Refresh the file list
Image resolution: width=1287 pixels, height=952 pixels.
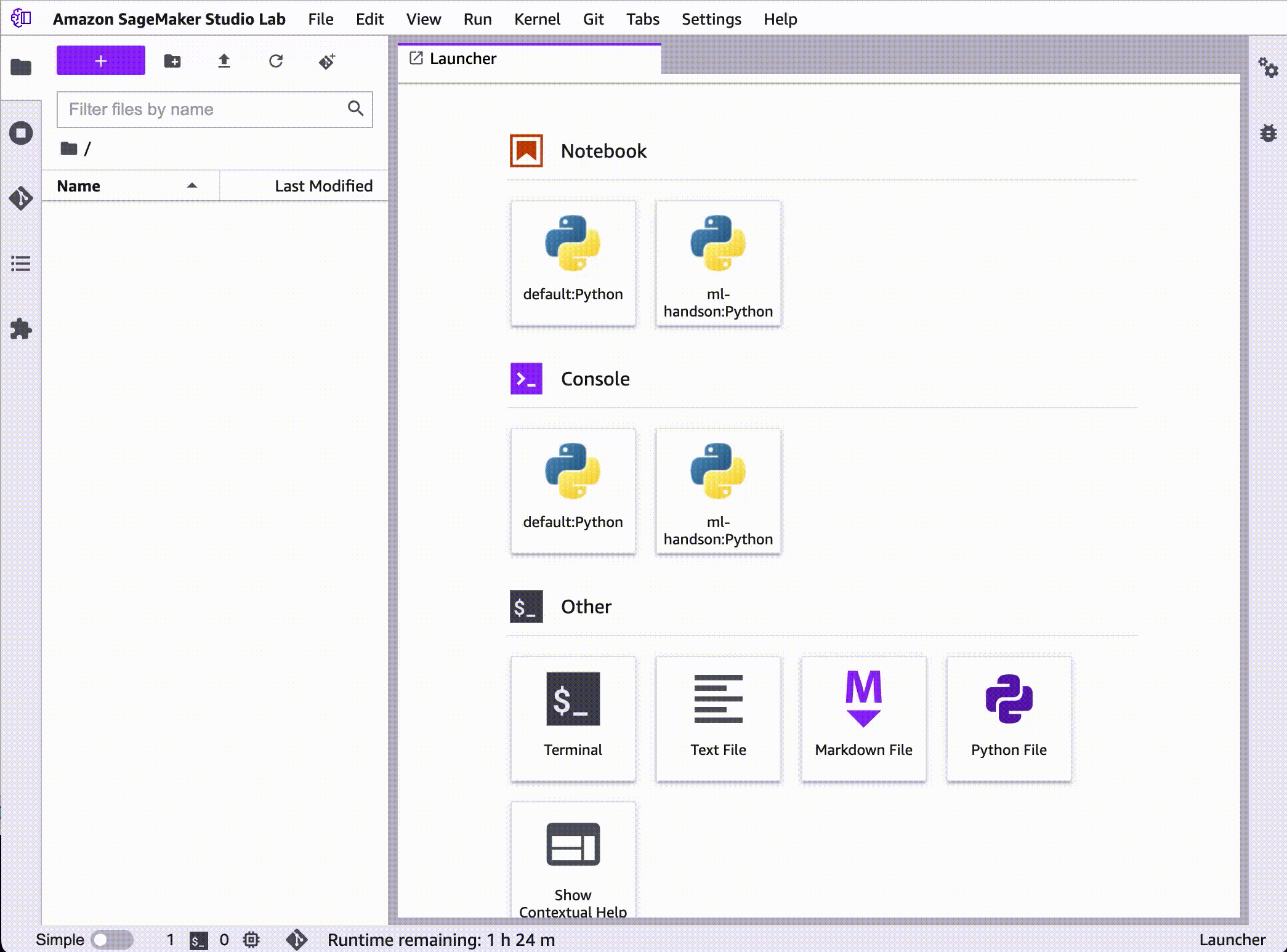[x=276, y=61]
